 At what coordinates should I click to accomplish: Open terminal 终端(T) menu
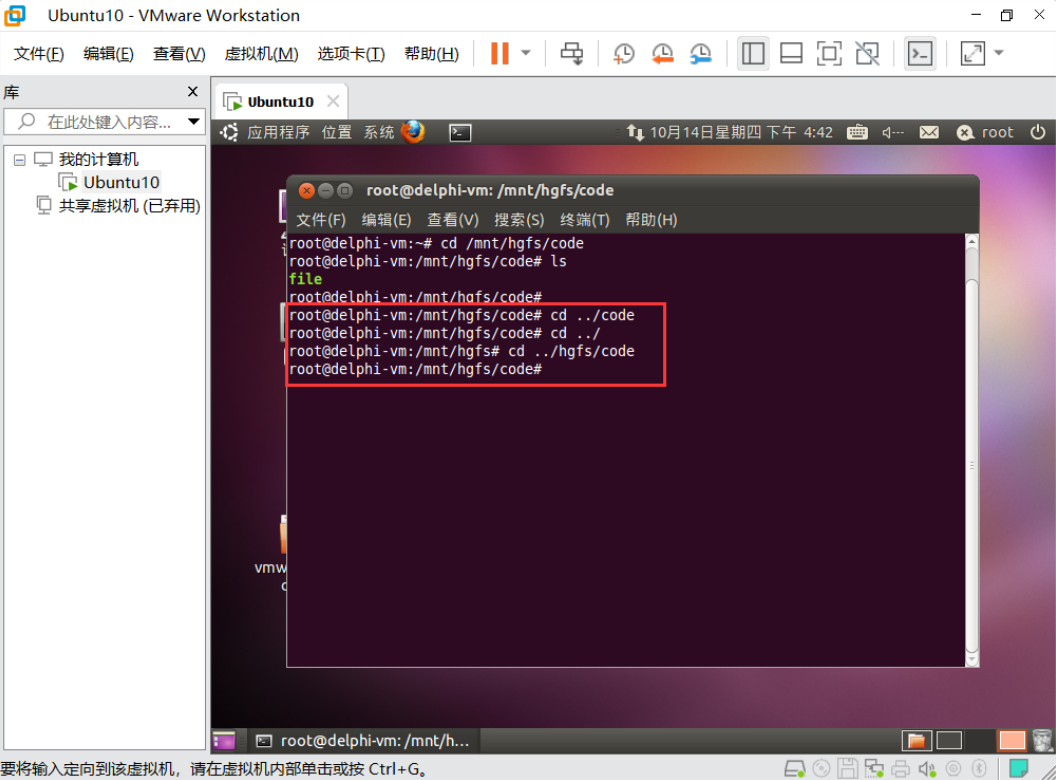(585, 220)
